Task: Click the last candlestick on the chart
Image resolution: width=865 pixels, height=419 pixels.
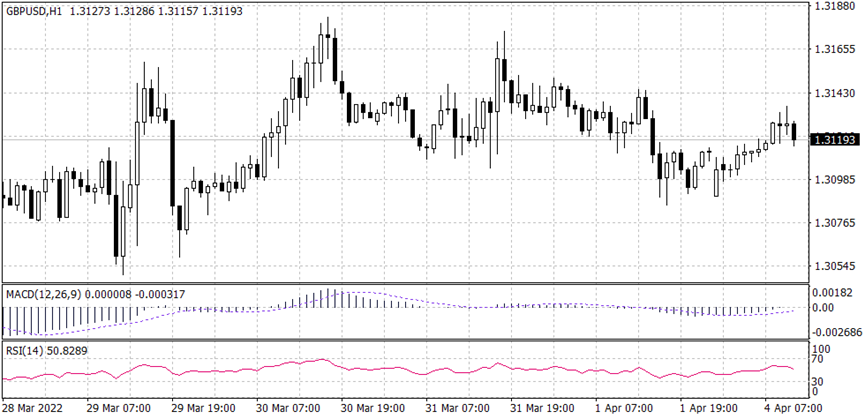Action: pos(794,132)
